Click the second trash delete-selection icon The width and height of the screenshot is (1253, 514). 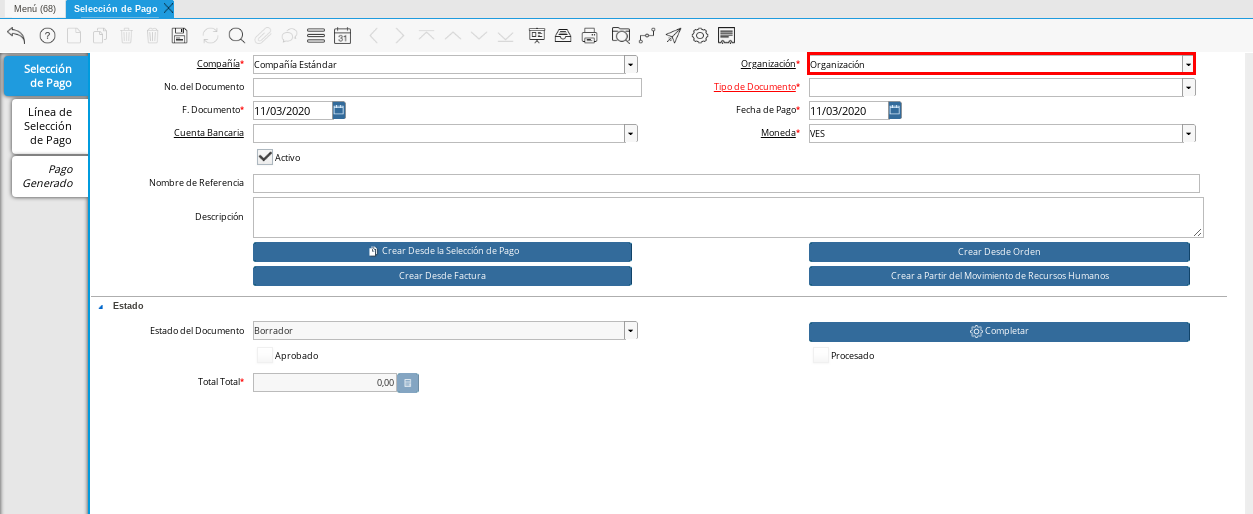click(x=152, y=35)
